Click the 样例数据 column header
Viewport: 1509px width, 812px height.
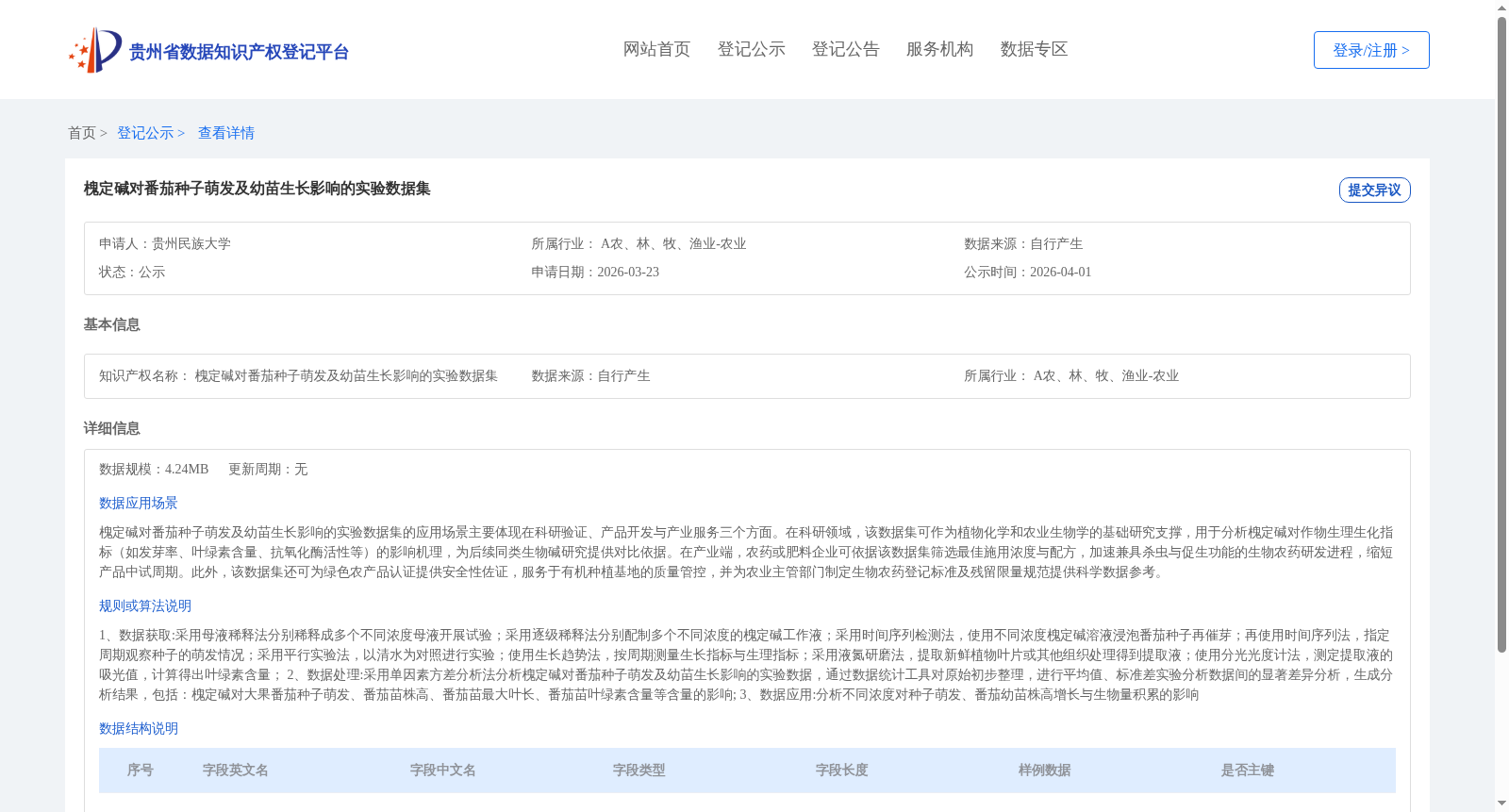tap(1045, 771)
